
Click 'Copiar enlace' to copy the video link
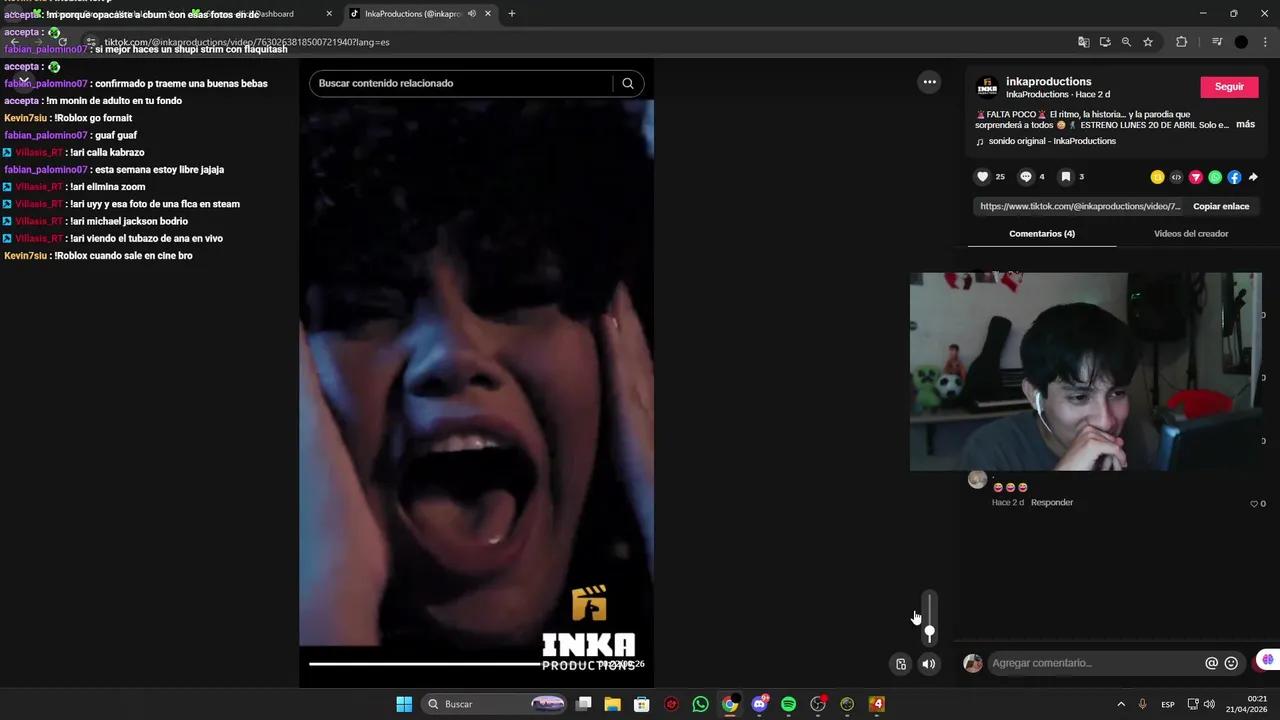[1221, 206]
